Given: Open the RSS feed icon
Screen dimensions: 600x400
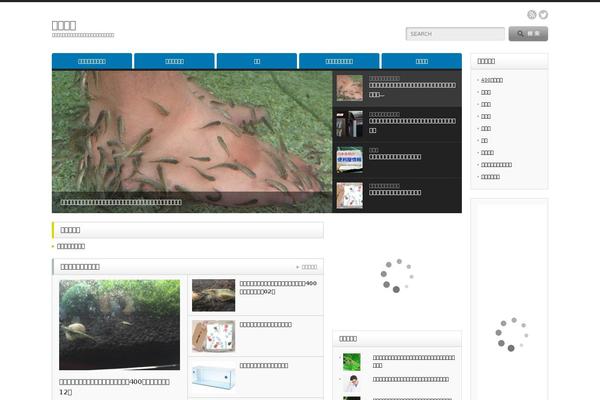Looking at the screenshot, I should click(x=532, y=15).
